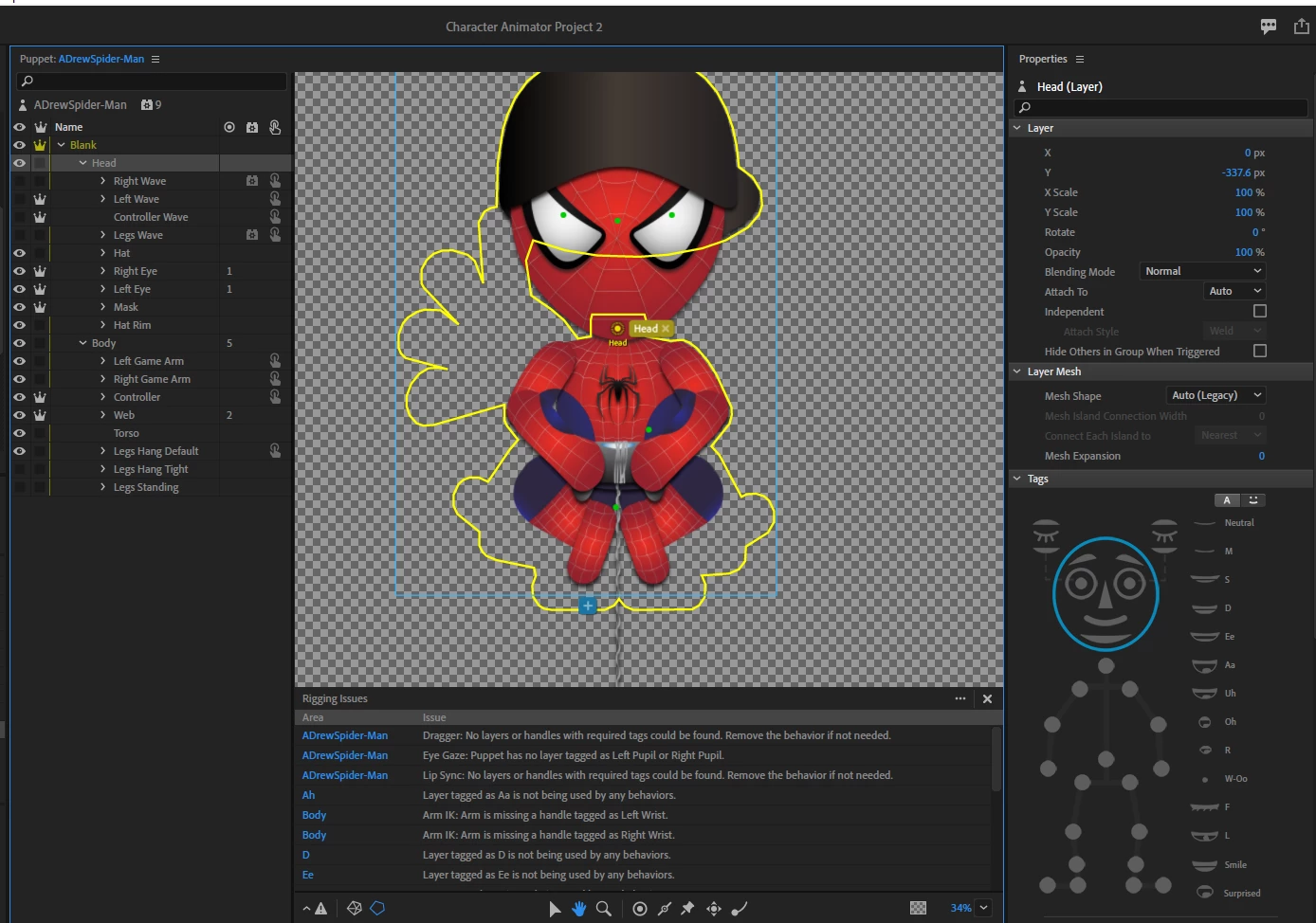The image size is (1316, 923).
Task: Click the X Scale 100 % value
Action: (1250, 192)
